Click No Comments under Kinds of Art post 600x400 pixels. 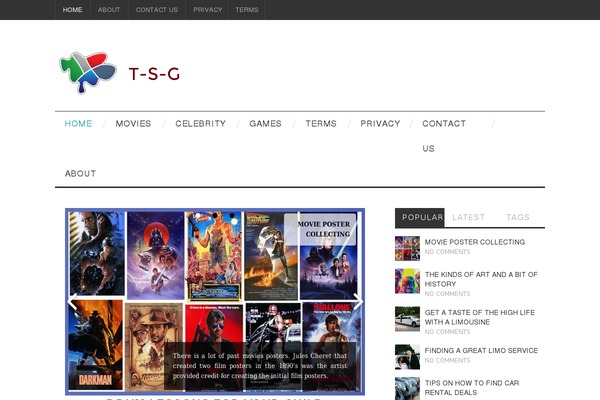(x=447, y=294)
